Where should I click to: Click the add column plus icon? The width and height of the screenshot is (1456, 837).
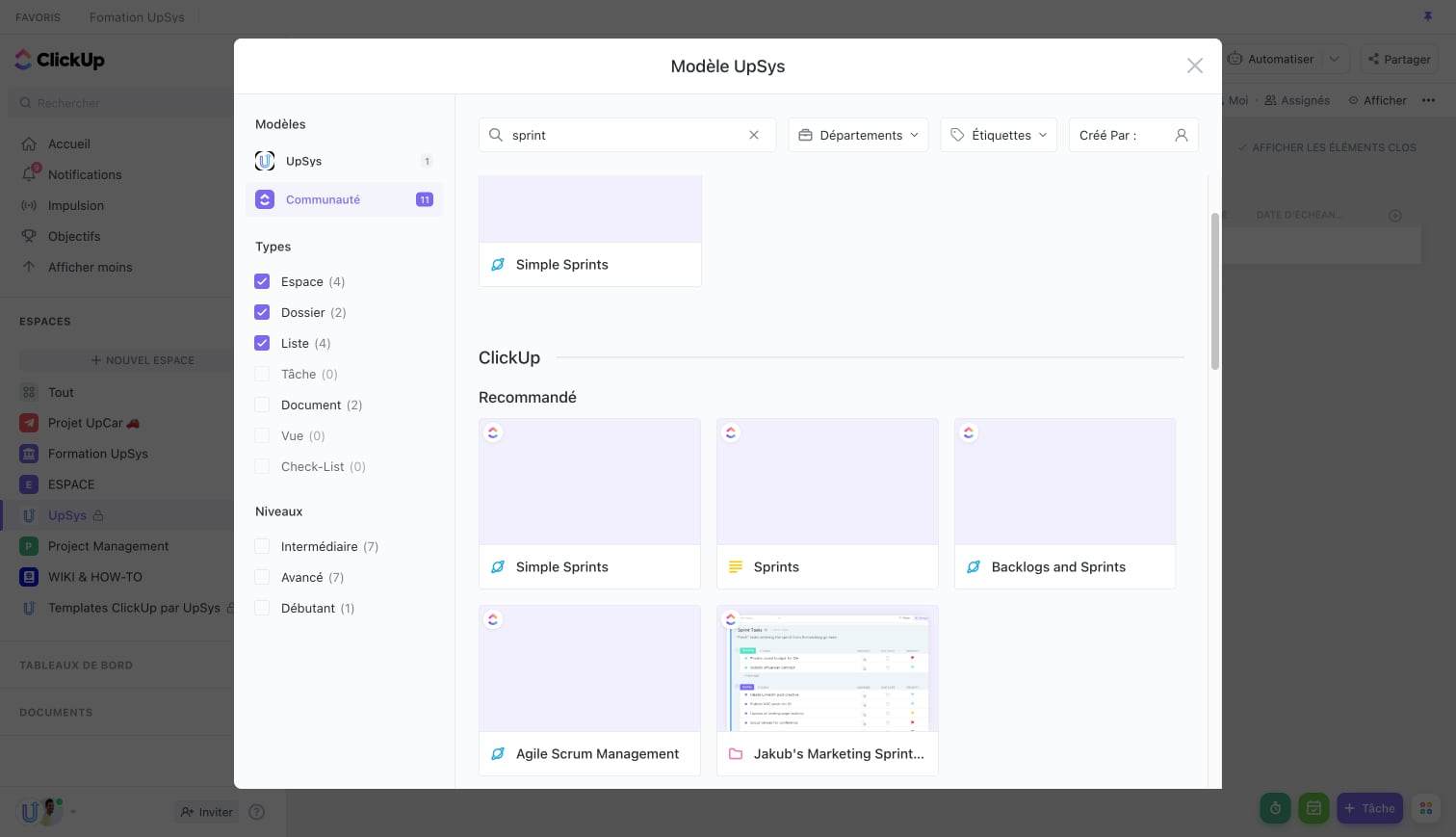click(x=1395, y=216)
